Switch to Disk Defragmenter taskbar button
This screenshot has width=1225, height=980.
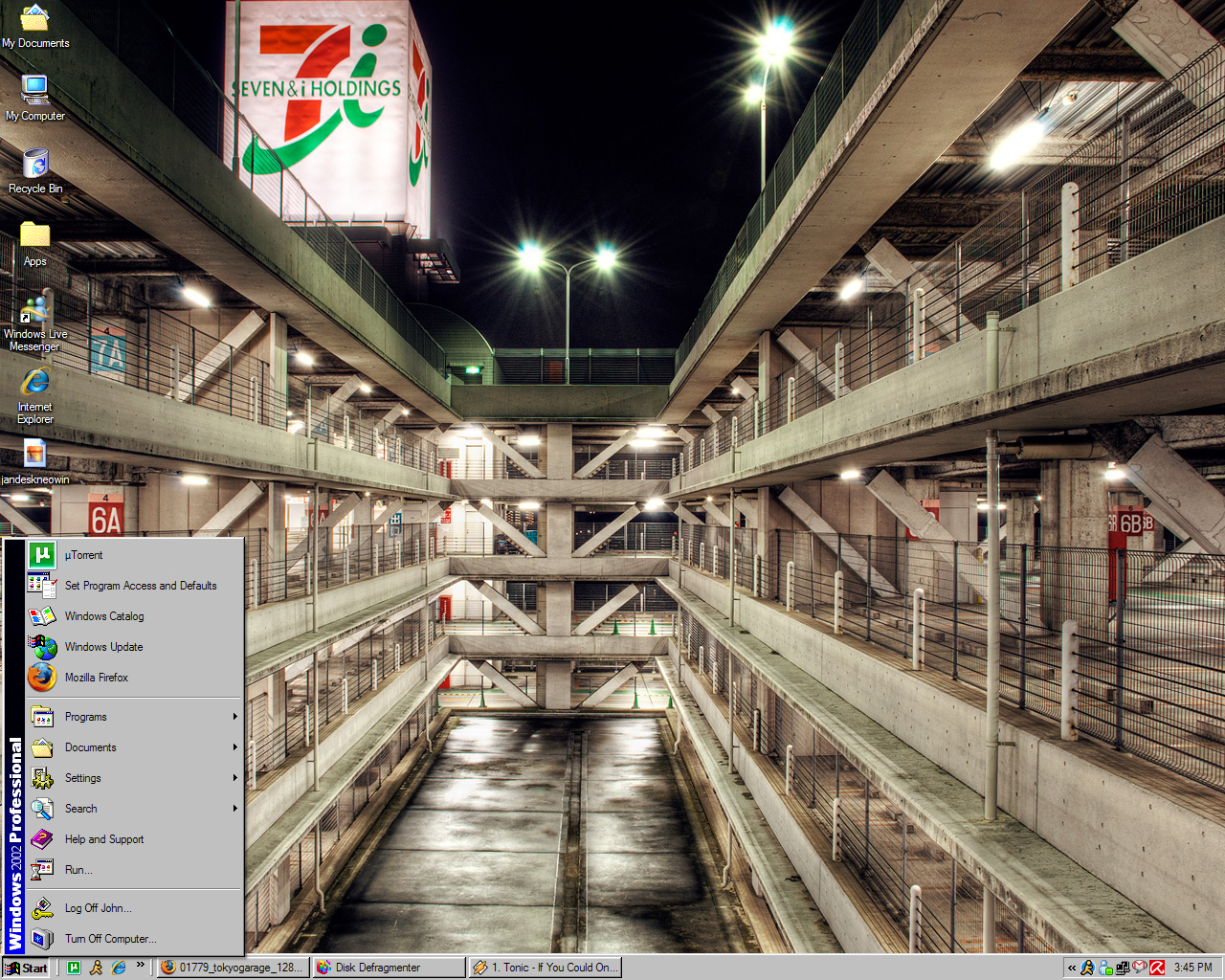click(390, 968)
